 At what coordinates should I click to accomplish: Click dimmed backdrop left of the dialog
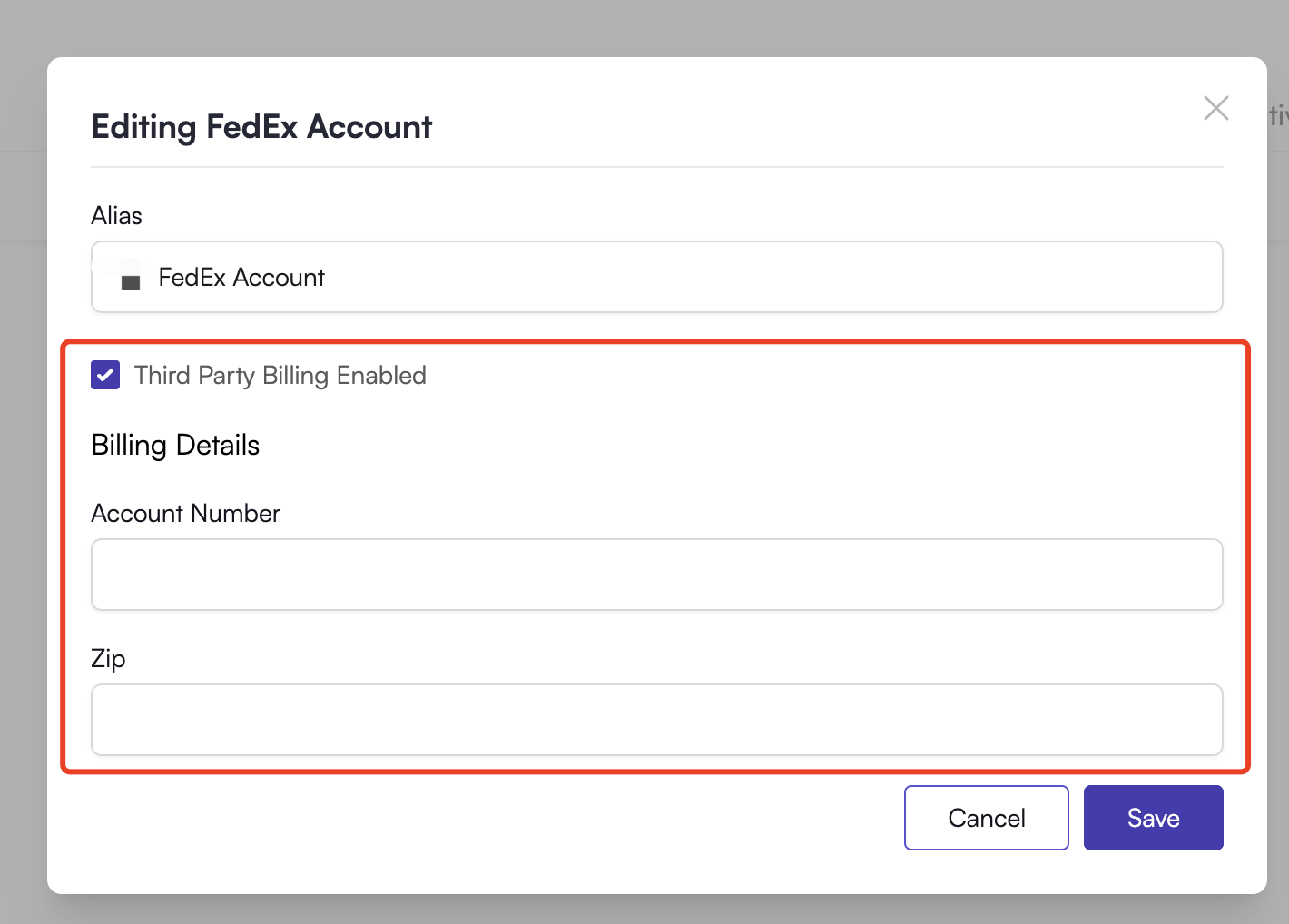coord(23,454)
